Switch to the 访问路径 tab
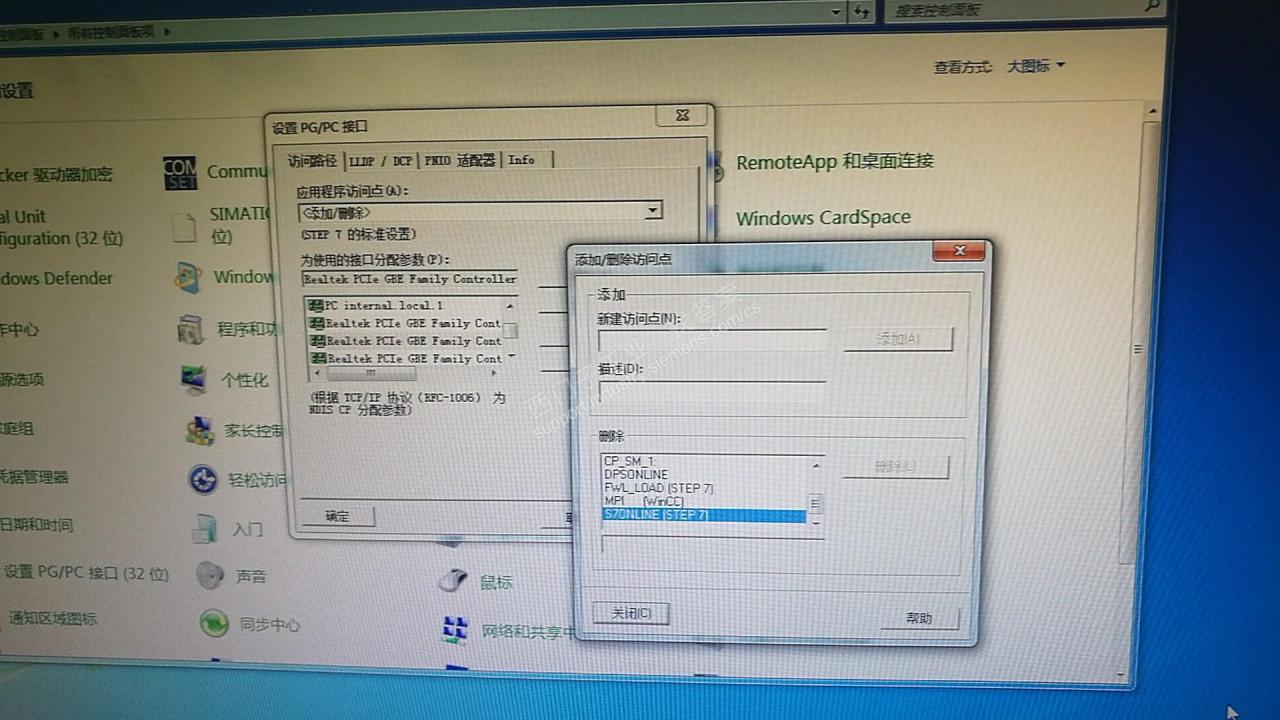 [x=312, y=160]
